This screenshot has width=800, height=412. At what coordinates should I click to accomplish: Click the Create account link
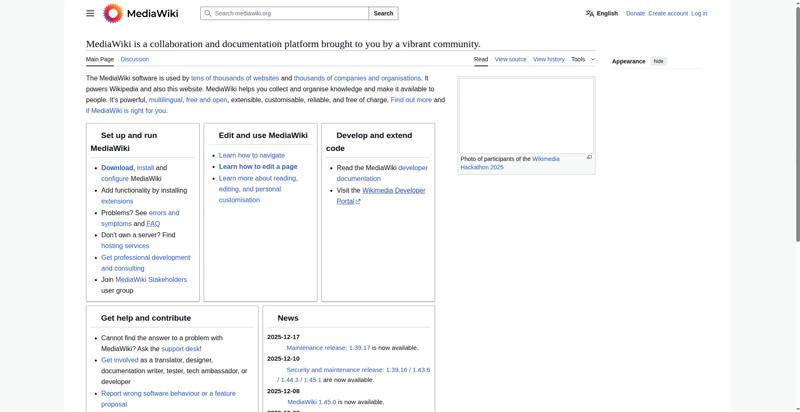click(x=668, y=14)
